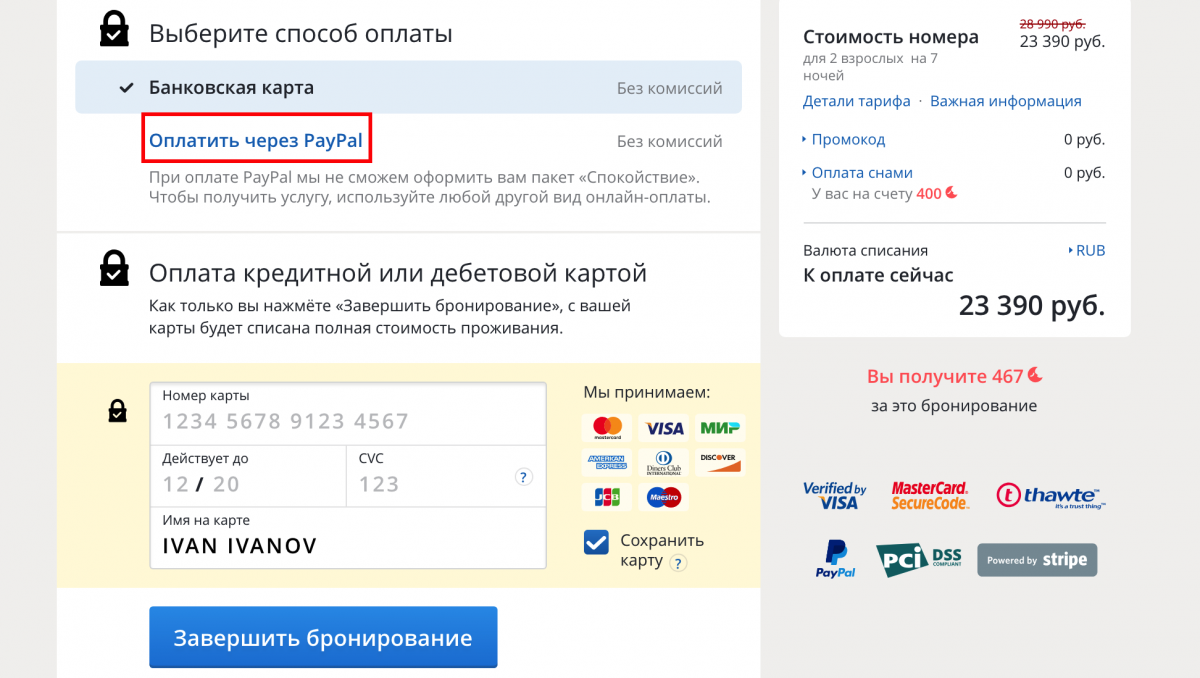Click the Thawte trust badge

pyautogui.click(x=1051, y=495)
